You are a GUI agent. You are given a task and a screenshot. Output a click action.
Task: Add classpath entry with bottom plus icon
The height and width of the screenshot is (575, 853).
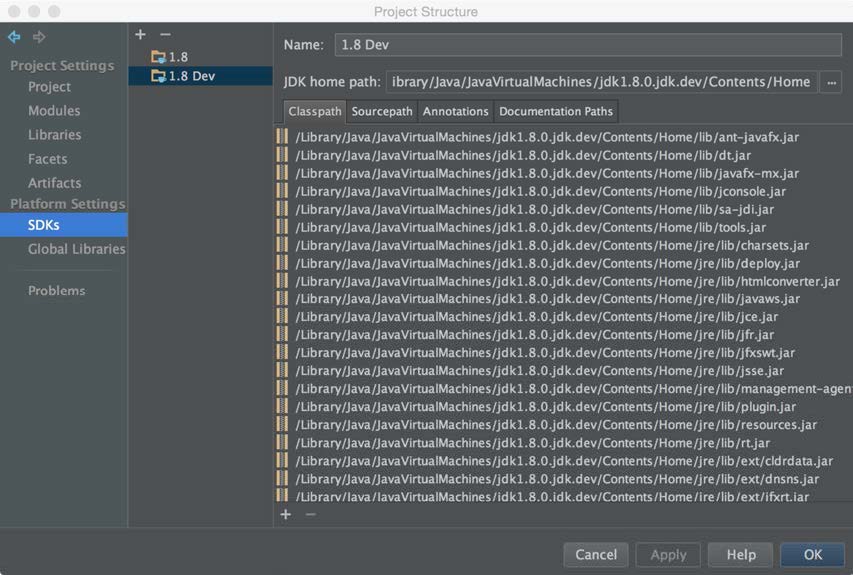tap(286, 514)
